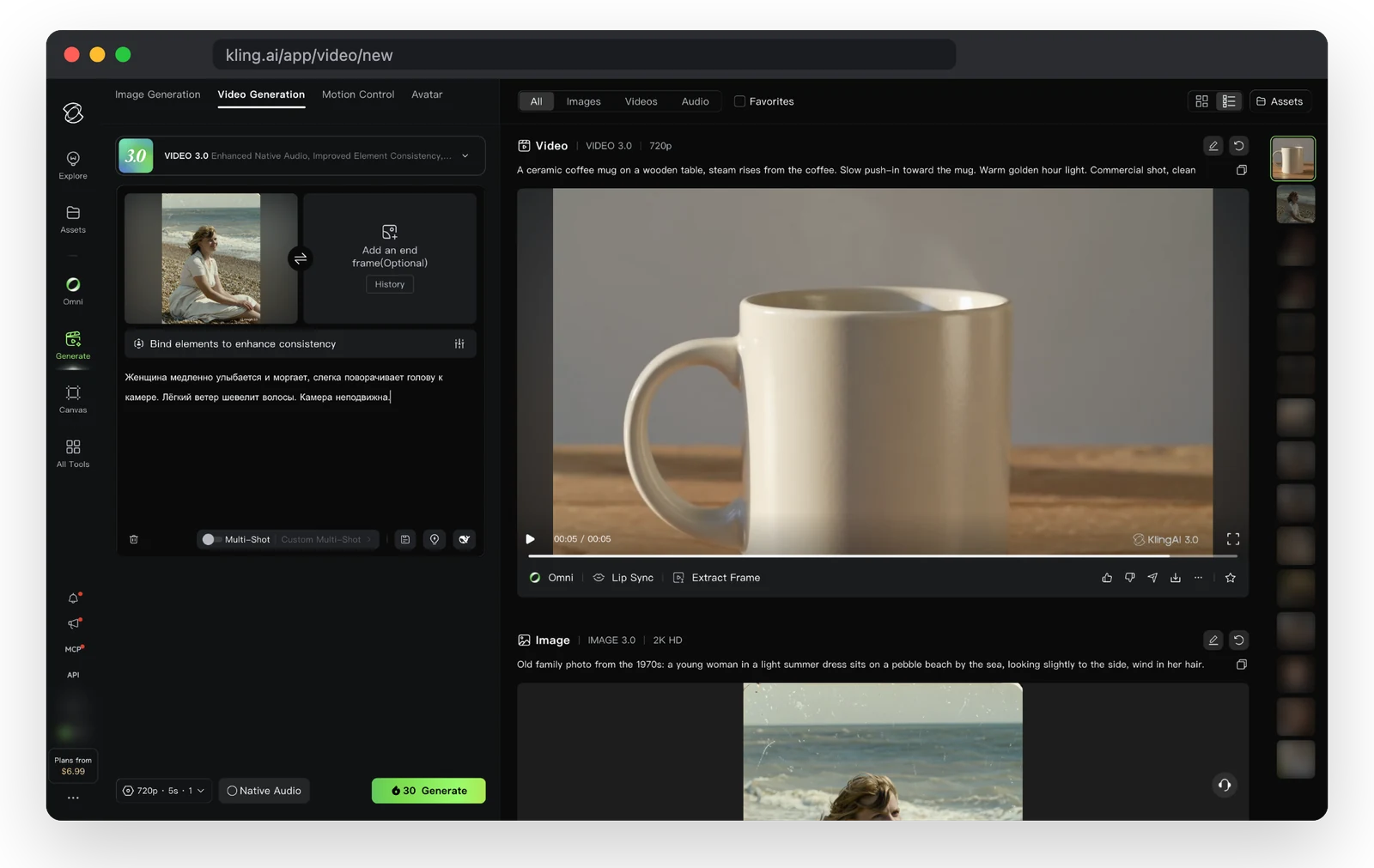This screenshot has width=1374, height=868.
Task: Switch to Motion Control tab
Action: (x=358, y=94)
